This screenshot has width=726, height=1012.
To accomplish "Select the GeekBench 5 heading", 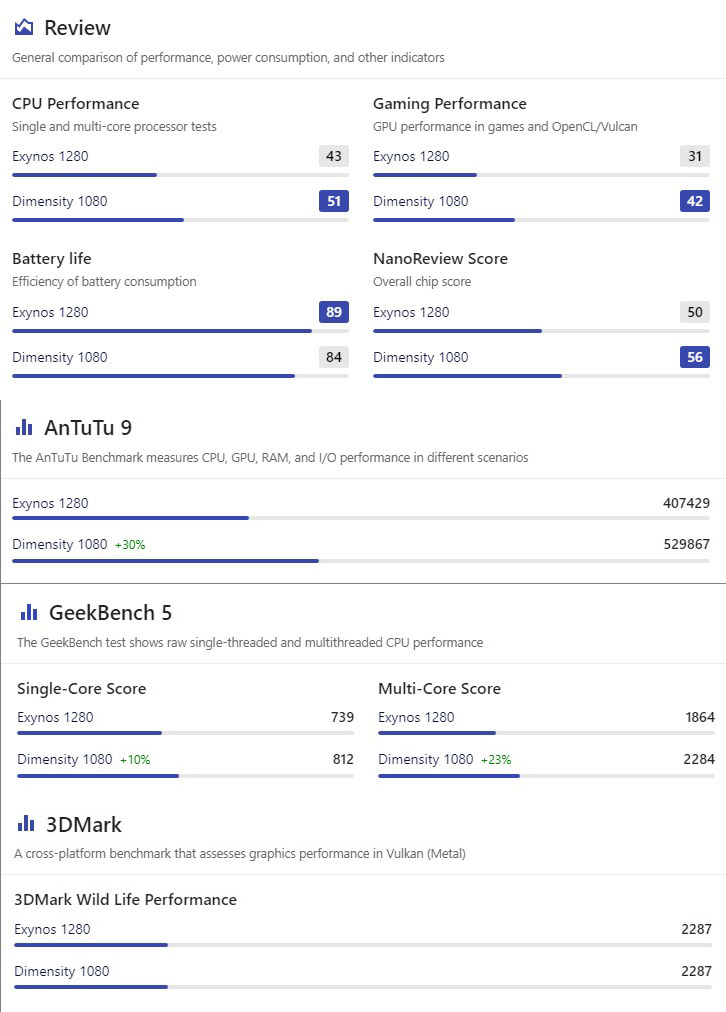I will (x=110, y=612).
